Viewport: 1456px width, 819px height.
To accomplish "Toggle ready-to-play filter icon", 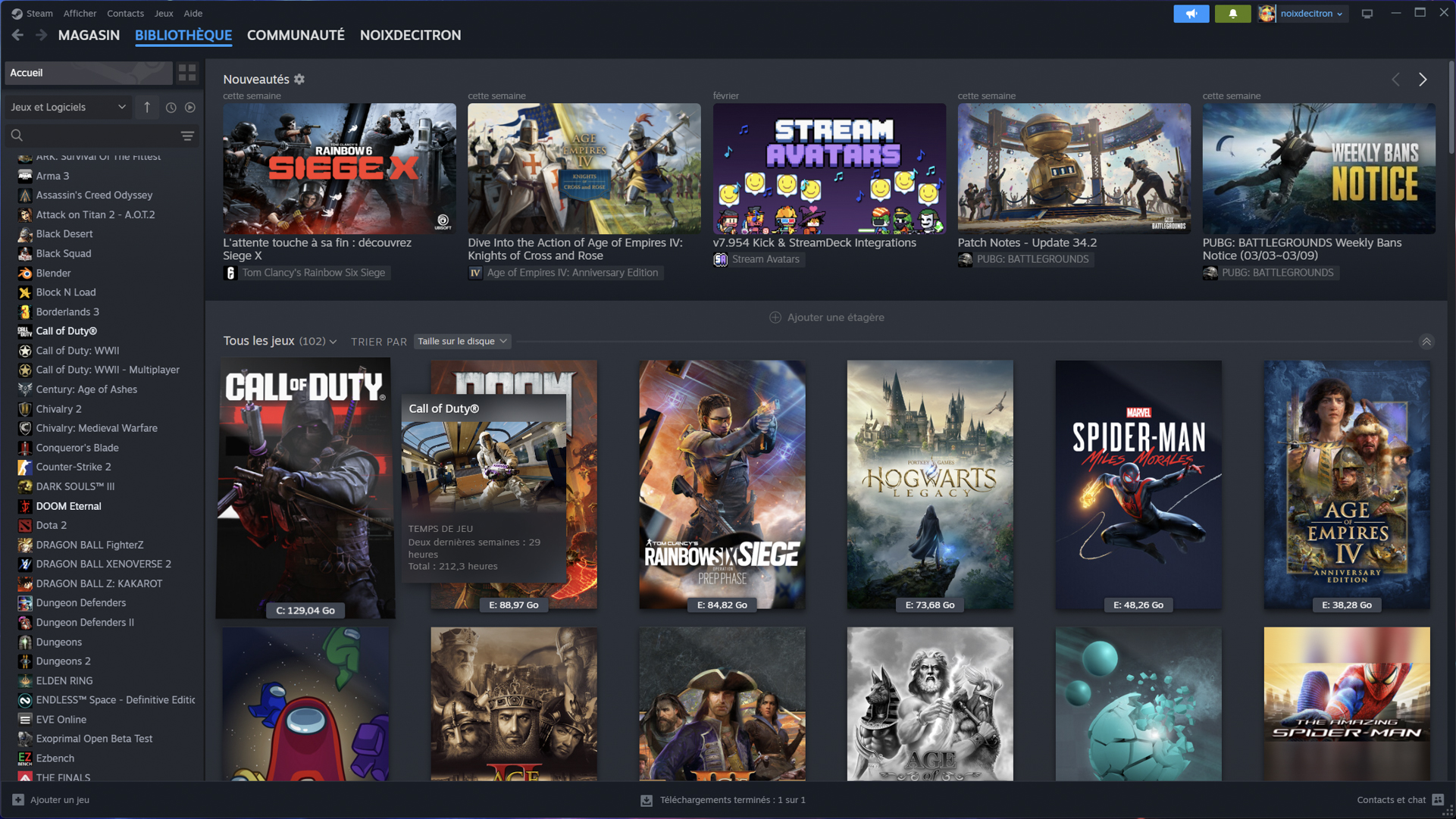I will [x=190, y=108].
